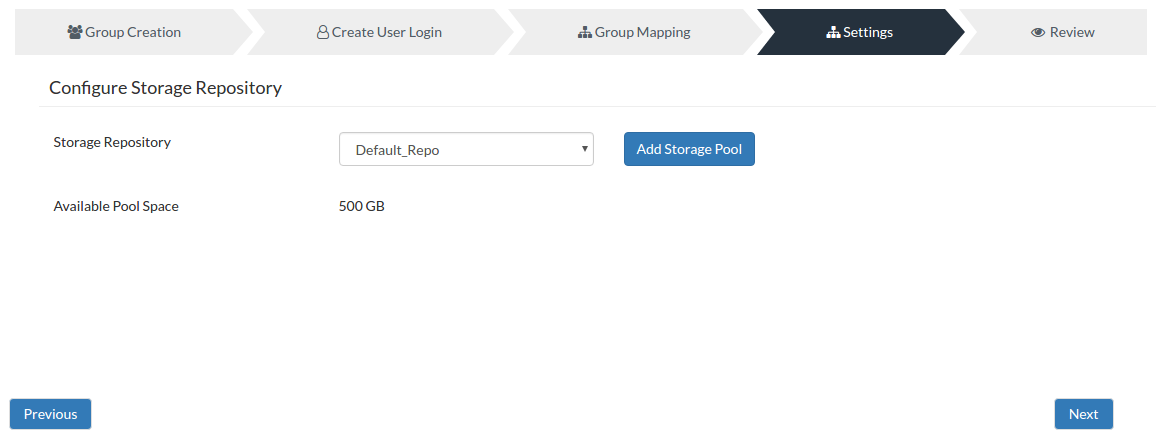Click the sitemap icon on the Settings step
The height and width of the screenshot is (436, 1156).
pos(833,32)
